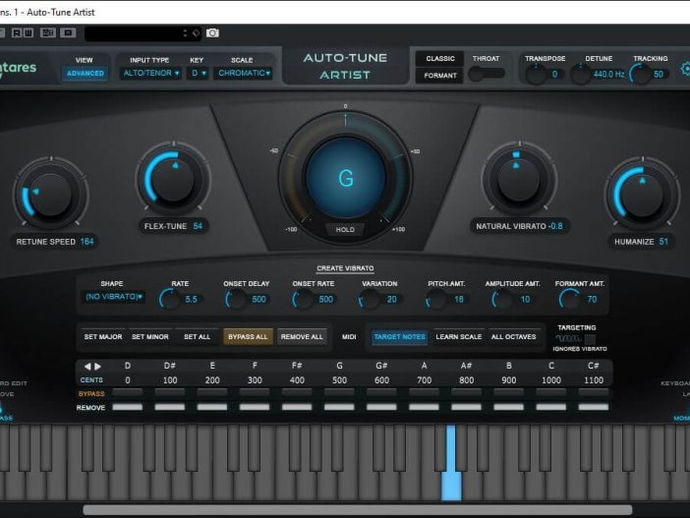The width and height of the screenshot is (690, 518).
Task: Click the vibrato Rate knob
Action: coord(170,300)
